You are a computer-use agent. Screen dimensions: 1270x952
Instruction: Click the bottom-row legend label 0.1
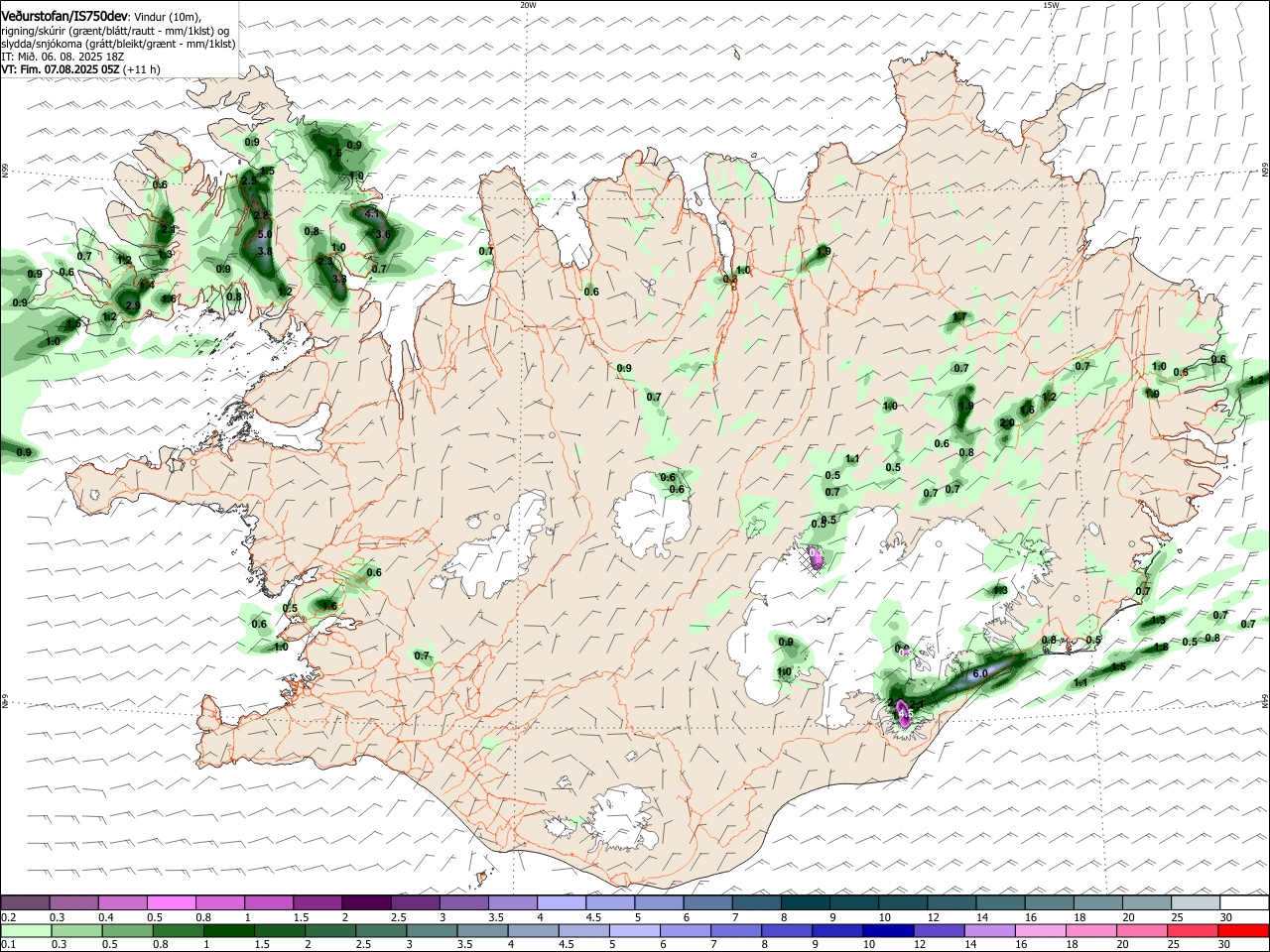click(7, 945)
